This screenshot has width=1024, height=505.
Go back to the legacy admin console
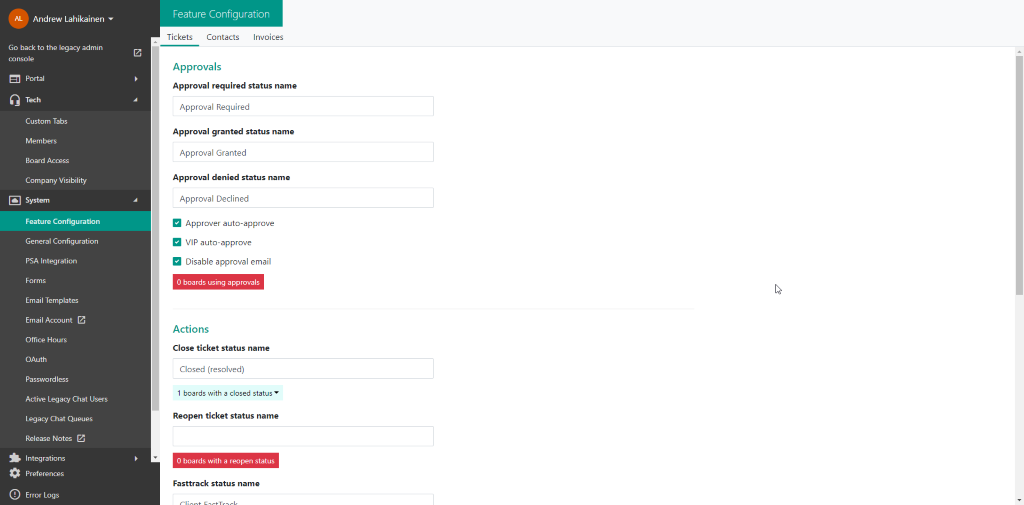[56, 53]
